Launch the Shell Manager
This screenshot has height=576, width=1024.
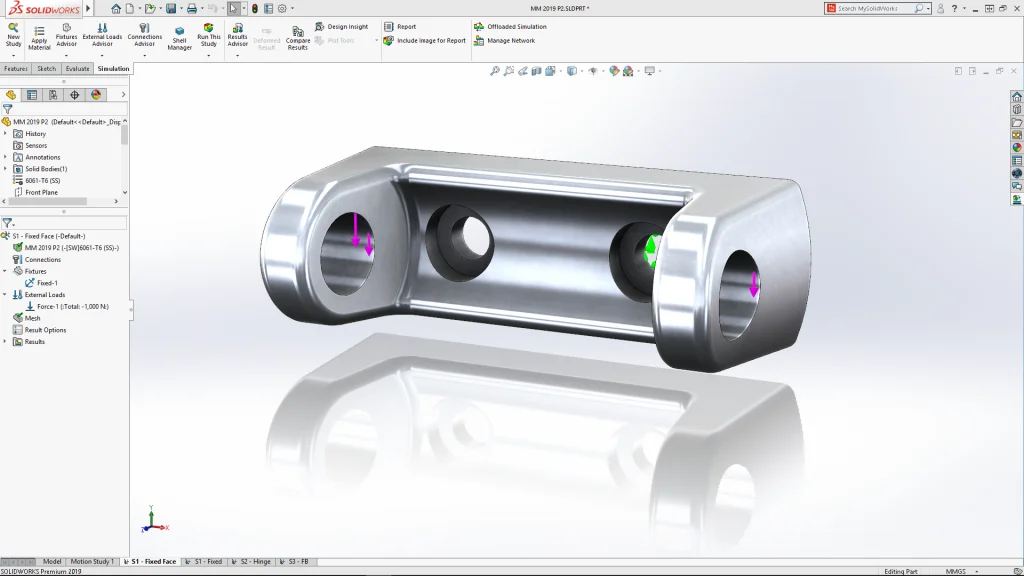pyautogui.click(x=179, y=38)
